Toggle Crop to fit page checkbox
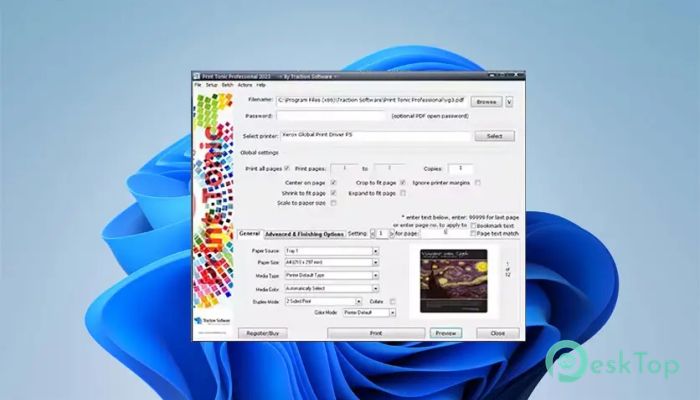This screenshot has width=700, height=400. coord(403,183)
